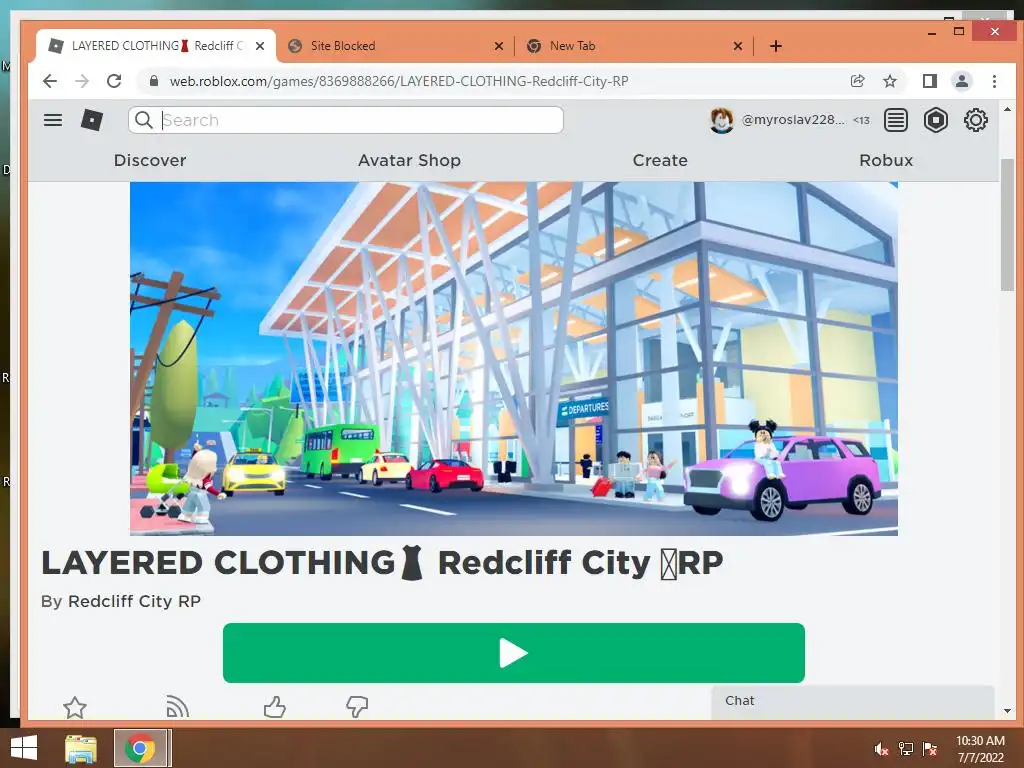Switch to the New Tab tab
The height and width of the screenshot is (768, 1024).
coord(633,46)
